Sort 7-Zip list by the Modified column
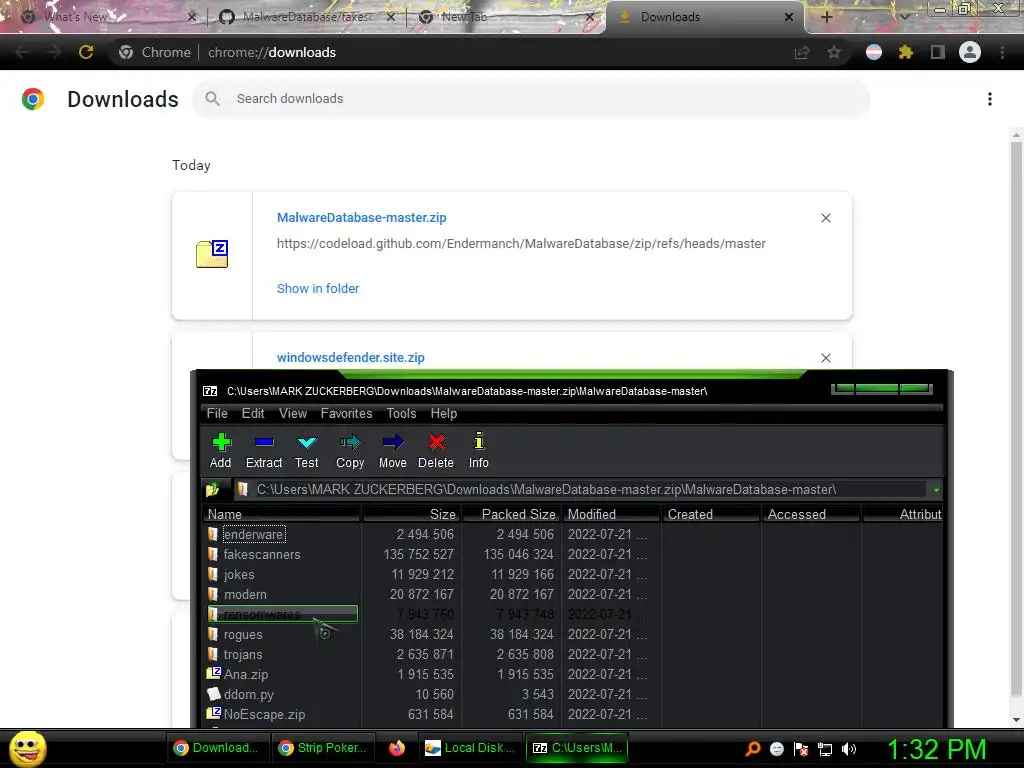The image size is (1024, 768). 611,515
